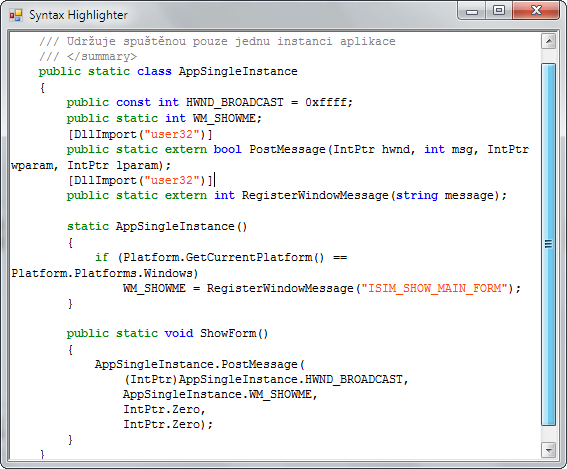This screenshot has width=567, height=469.
Task: Click the const keyword
Action: tap(133, 102)
